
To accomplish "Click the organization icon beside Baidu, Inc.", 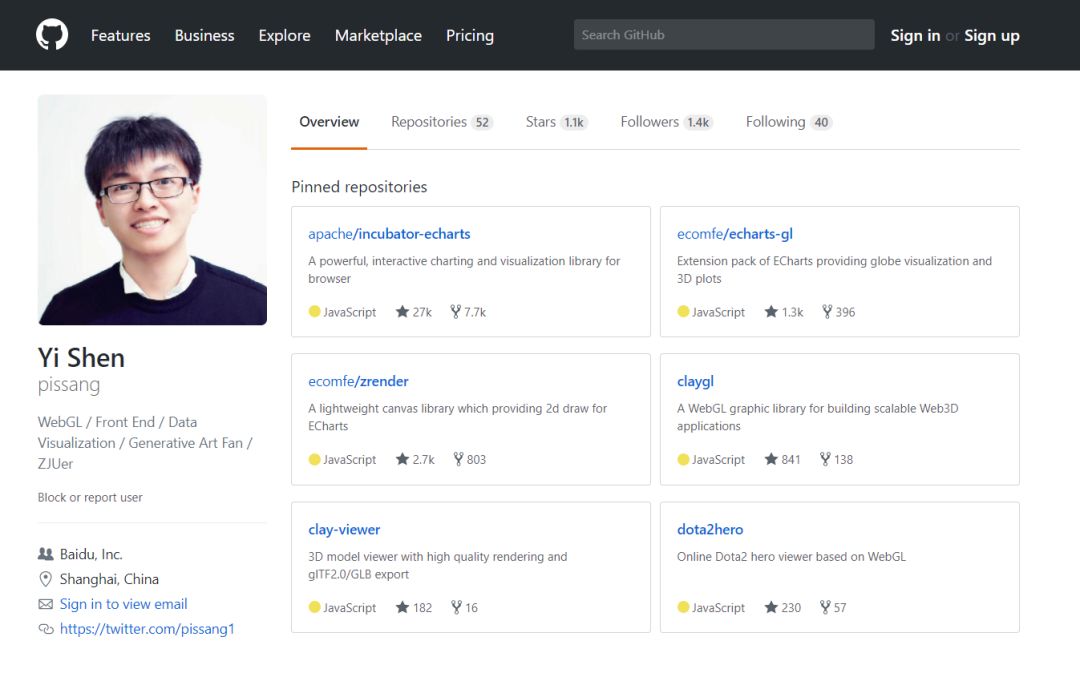I will pyautogui.click(x=45, y=554).
